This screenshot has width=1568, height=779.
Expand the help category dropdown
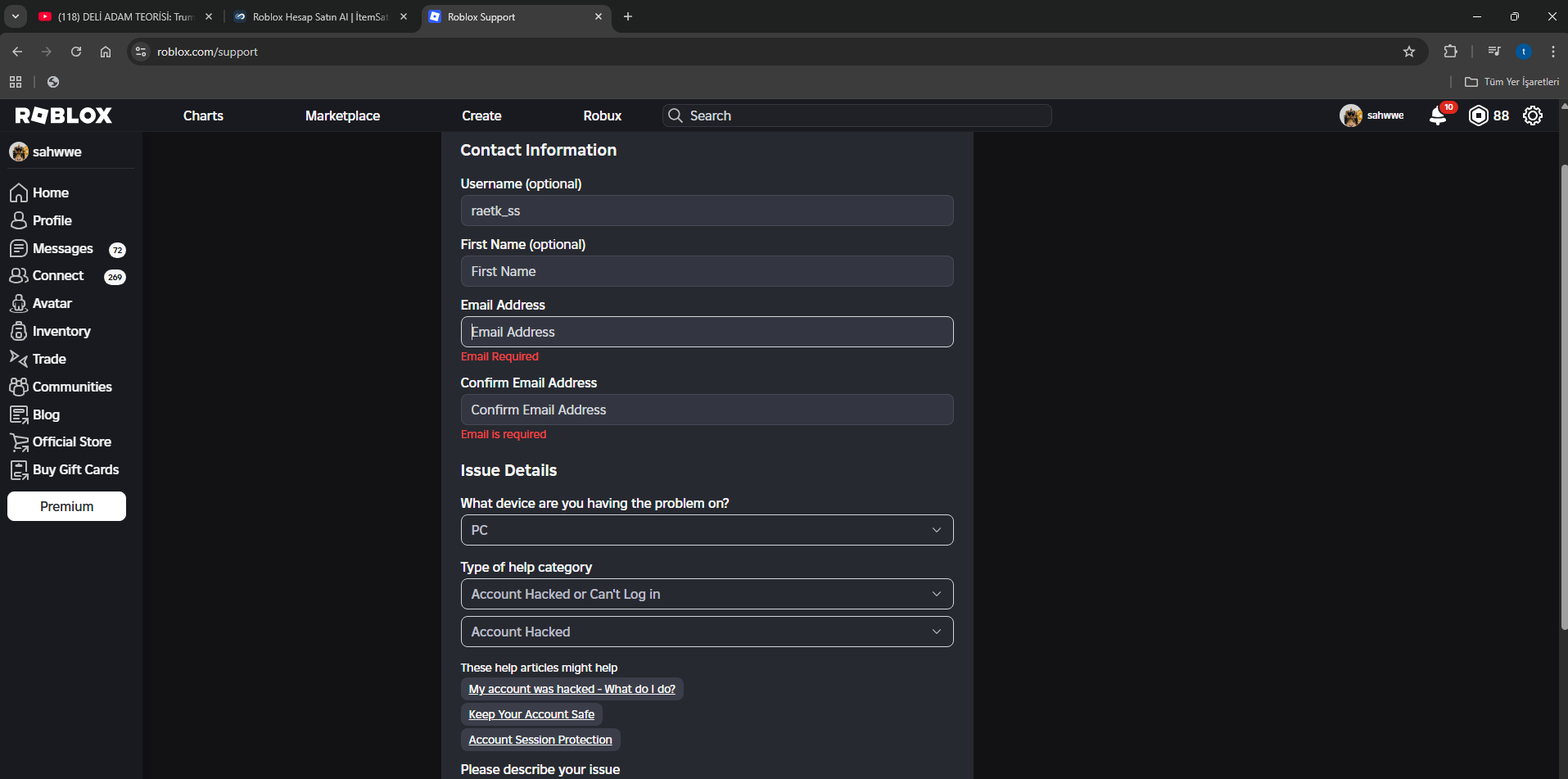[707, 594]
